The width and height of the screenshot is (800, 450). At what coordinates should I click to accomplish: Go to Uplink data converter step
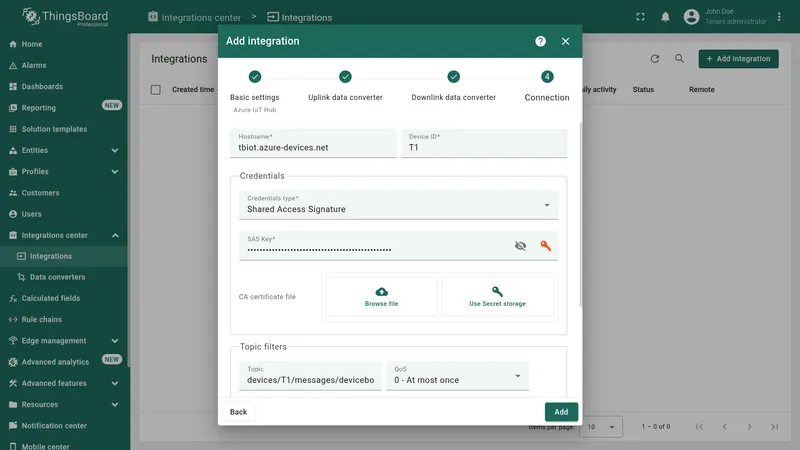345,87
